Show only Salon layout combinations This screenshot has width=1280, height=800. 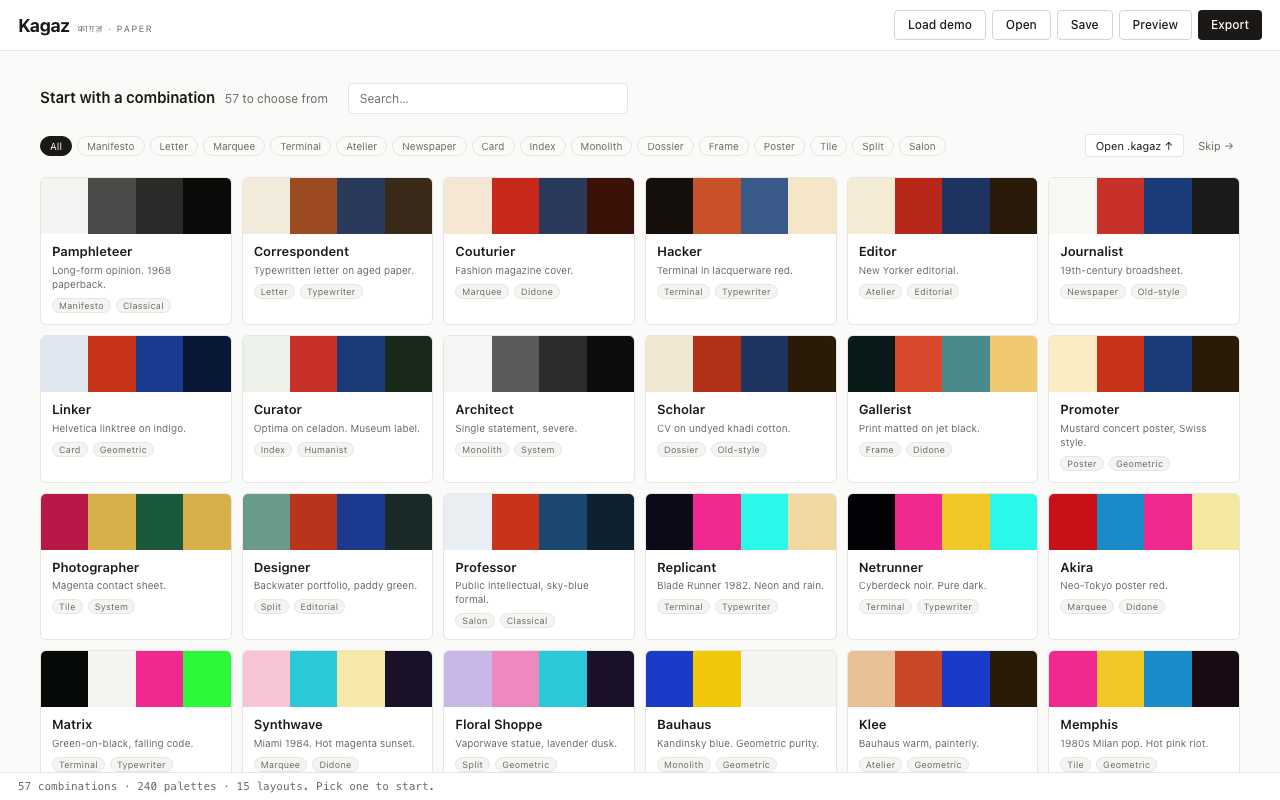(x=922, y=146)
